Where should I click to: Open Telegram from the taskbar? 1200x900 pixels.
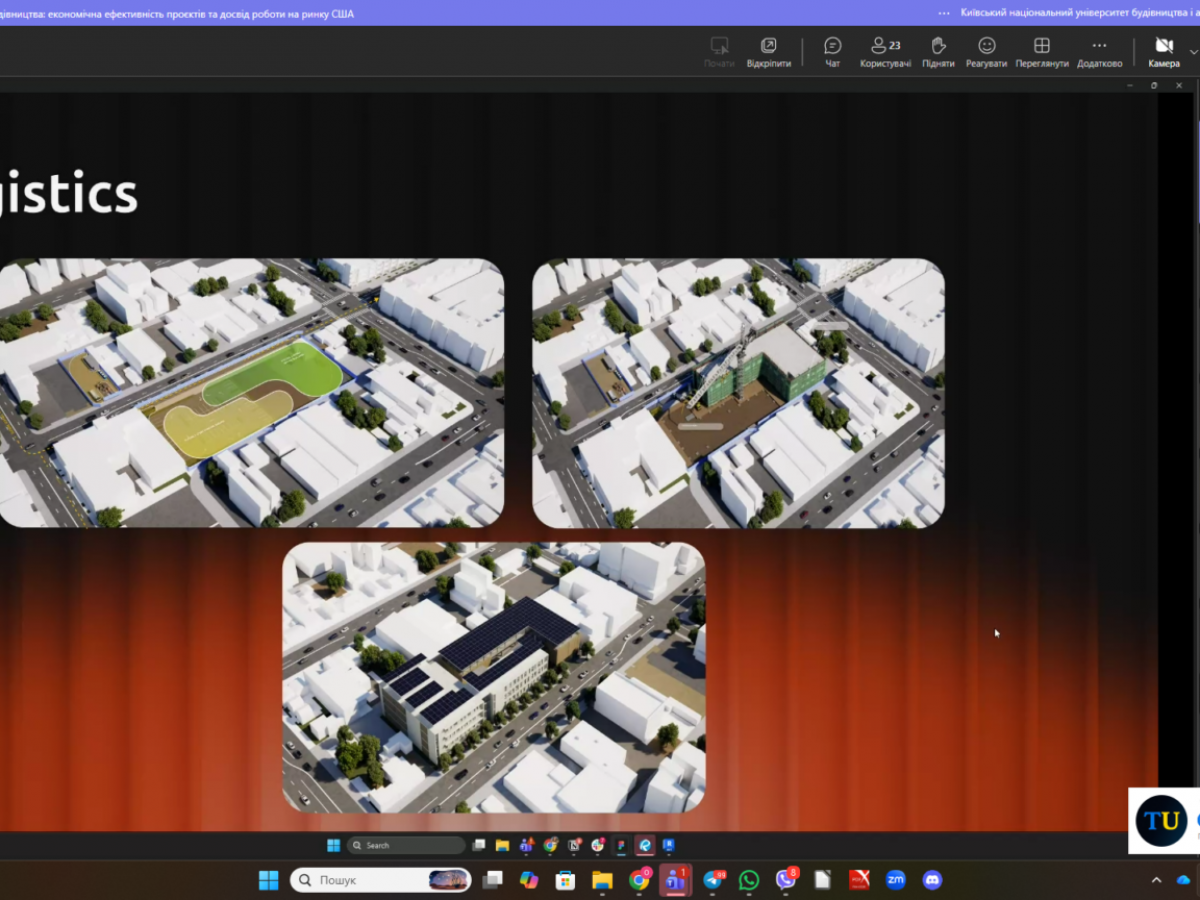pyautogui.click(x=713, y=880)
